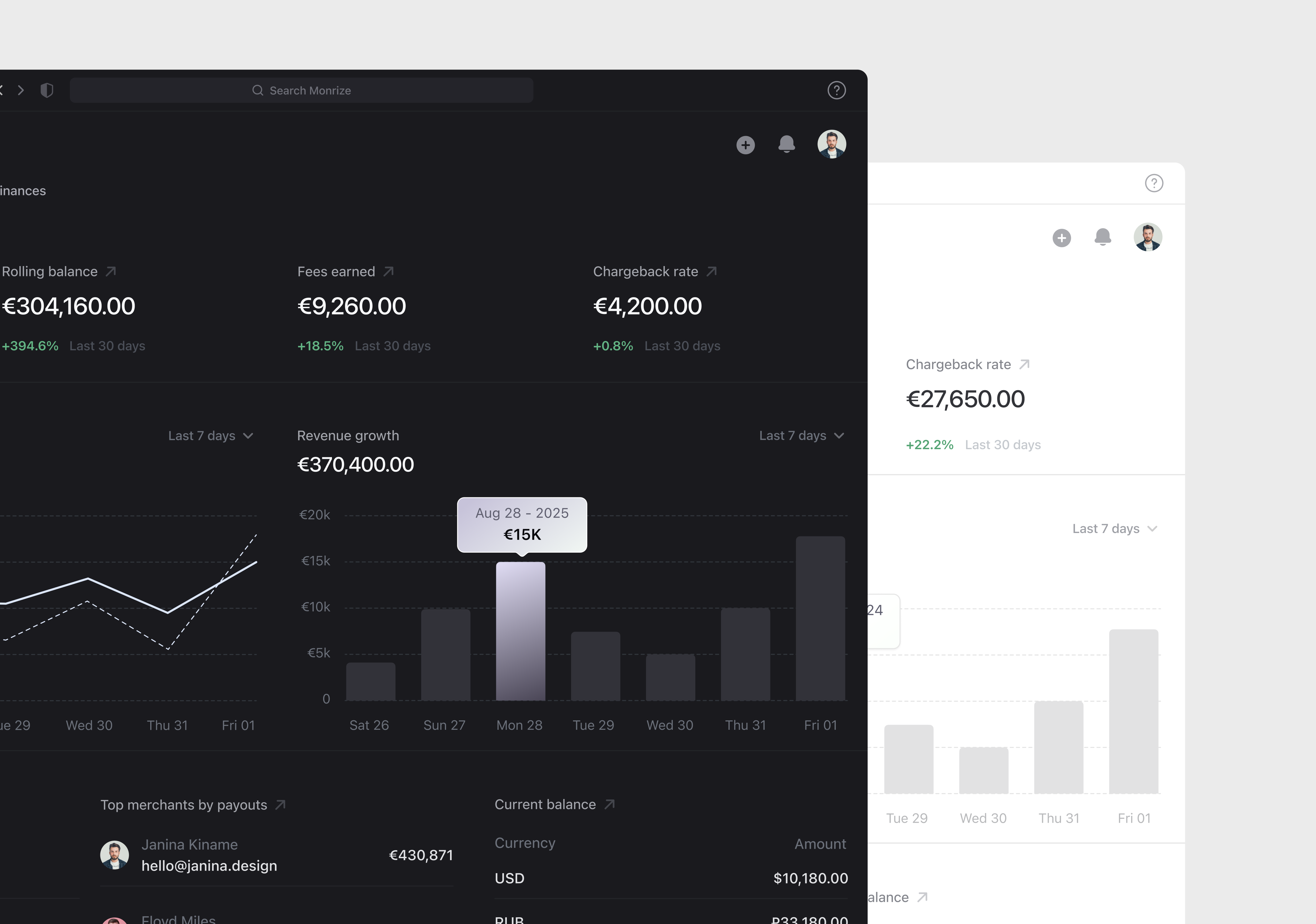The width and height of the screenshot is (1316, 924).
Task: Click the forward navigation arrow at top left
Action: point(21,90)
